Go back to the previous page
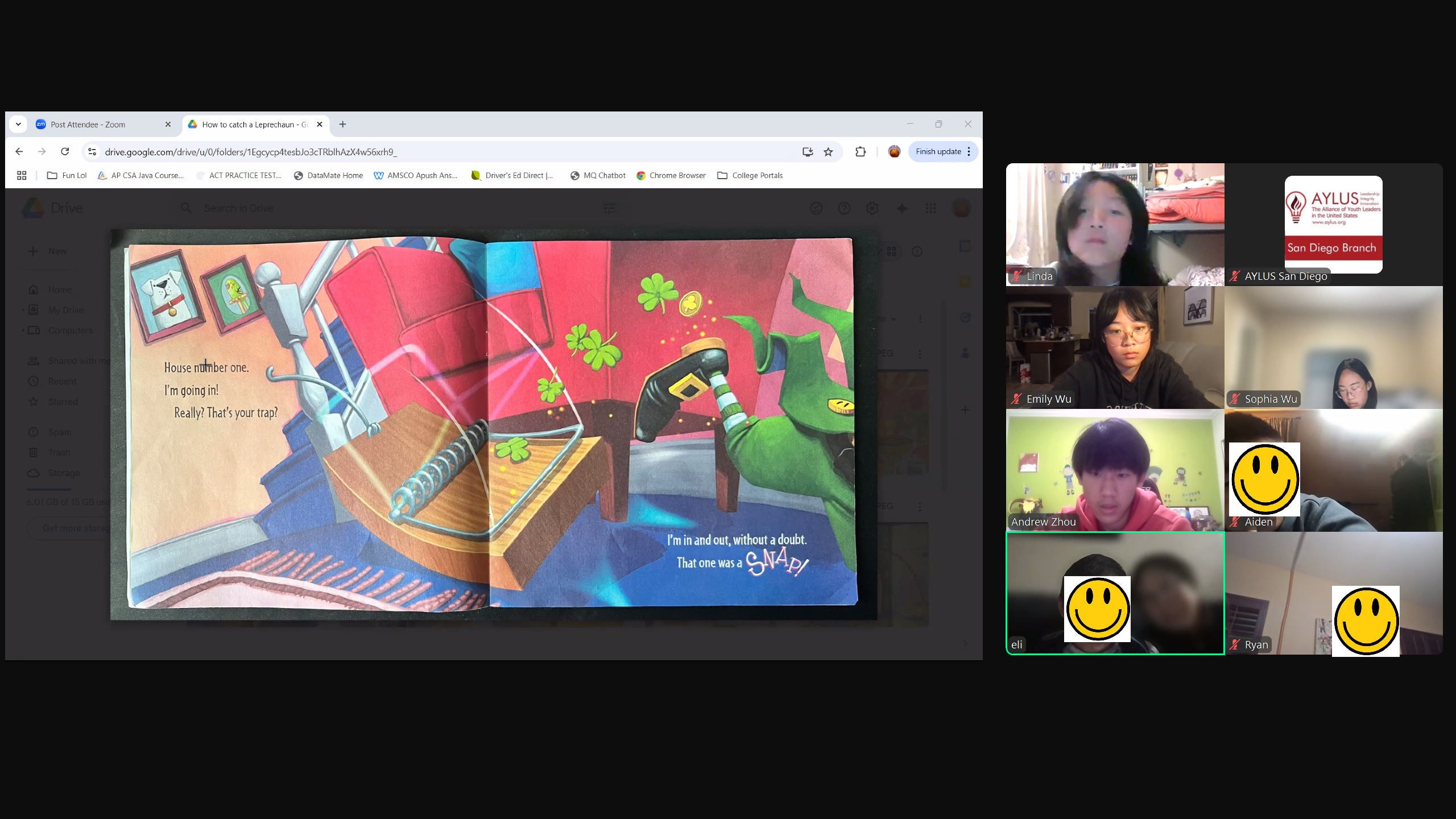 coord(19,152)
